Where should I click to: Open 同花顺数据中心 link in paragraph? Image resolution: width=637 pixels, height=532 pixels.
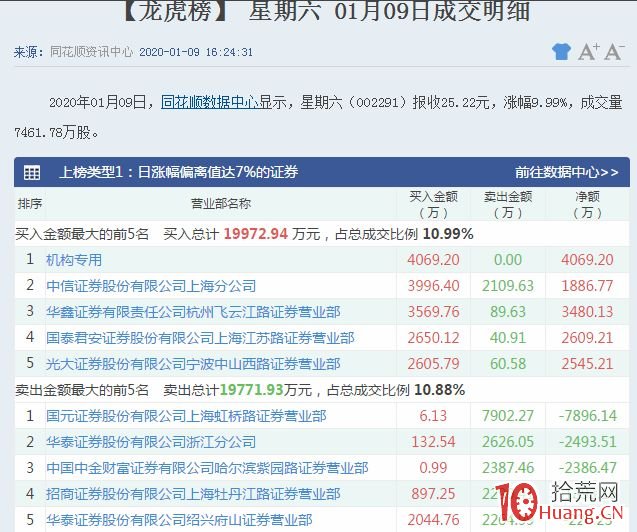210,102
